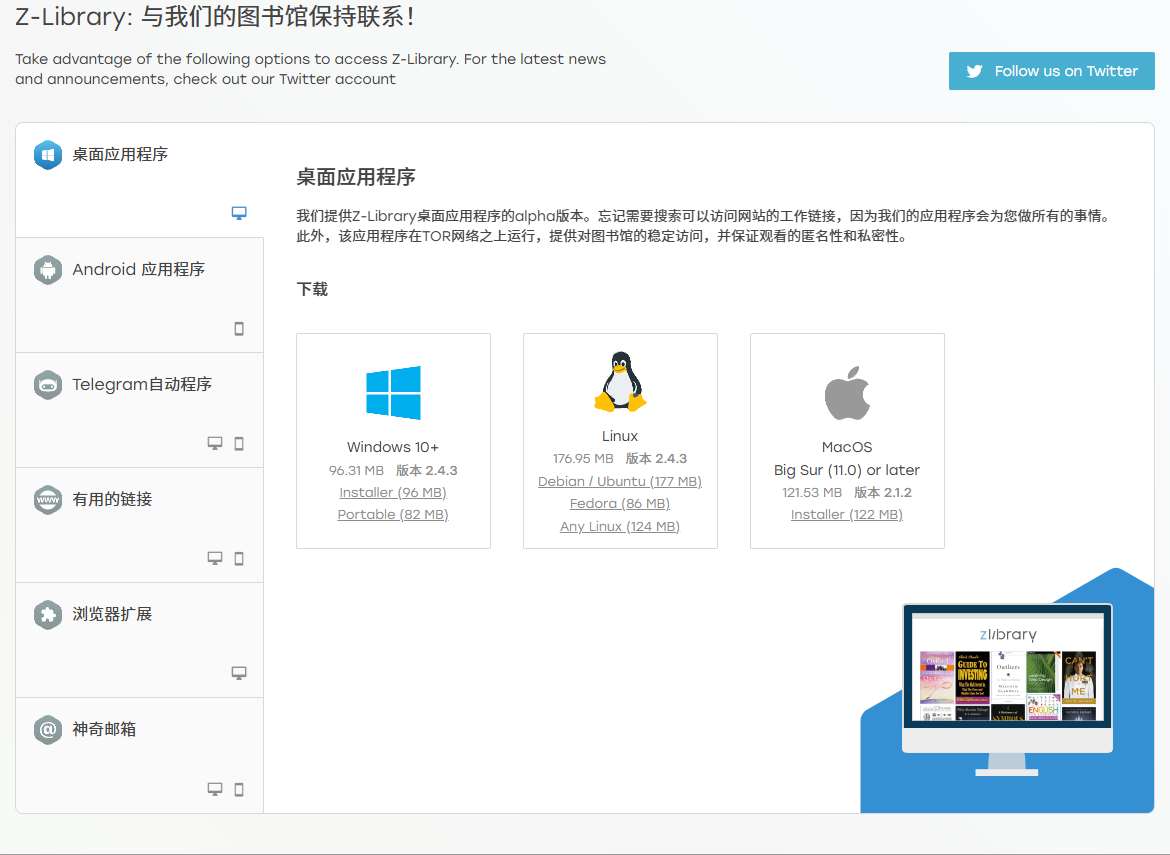The image size is (1170, 855).
Task: Click the Windows logo in download card
Action: coord(393,392)
